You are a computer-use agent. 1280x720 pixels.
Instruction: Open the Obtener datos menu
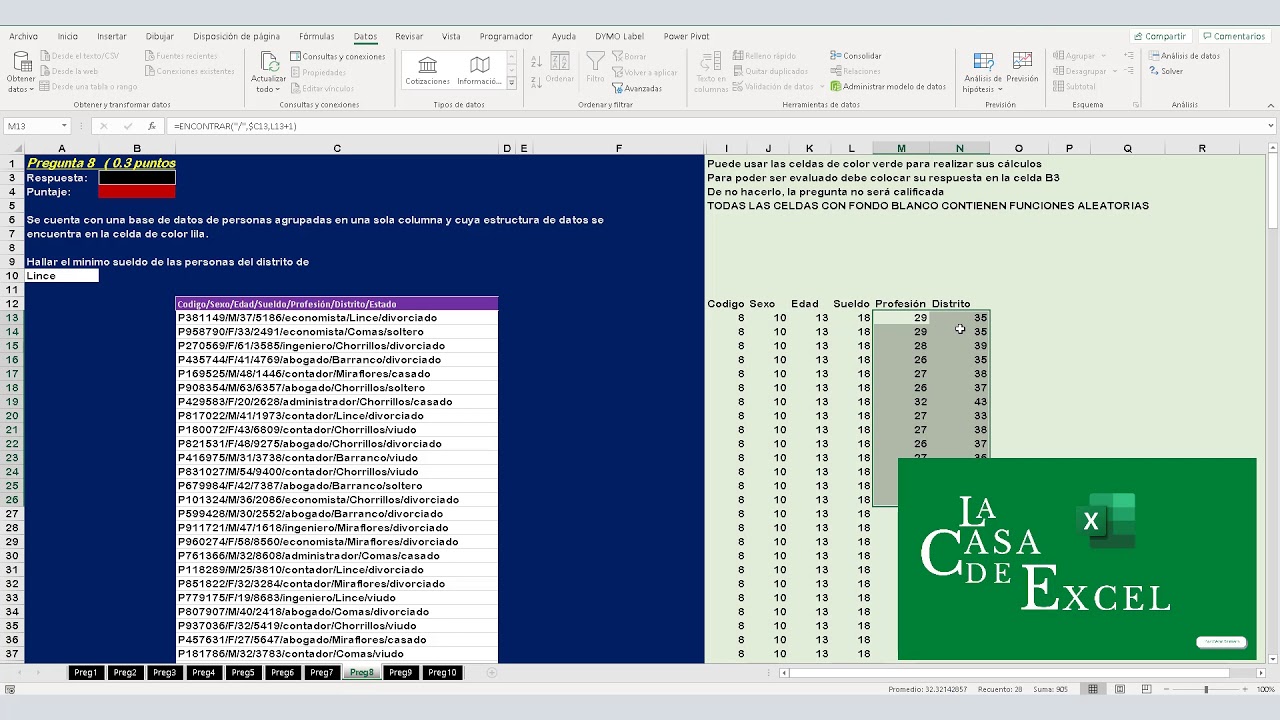[21, 70]
